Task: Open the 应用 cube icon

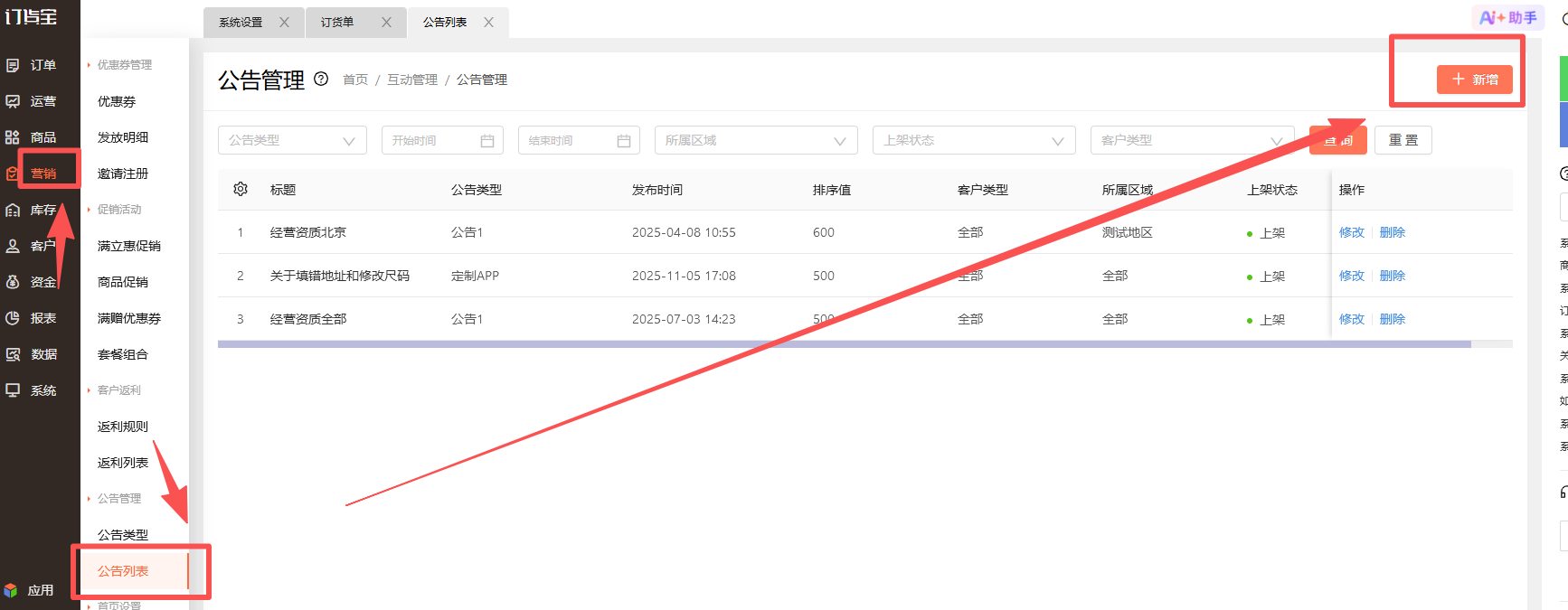Action: (11, 590)
